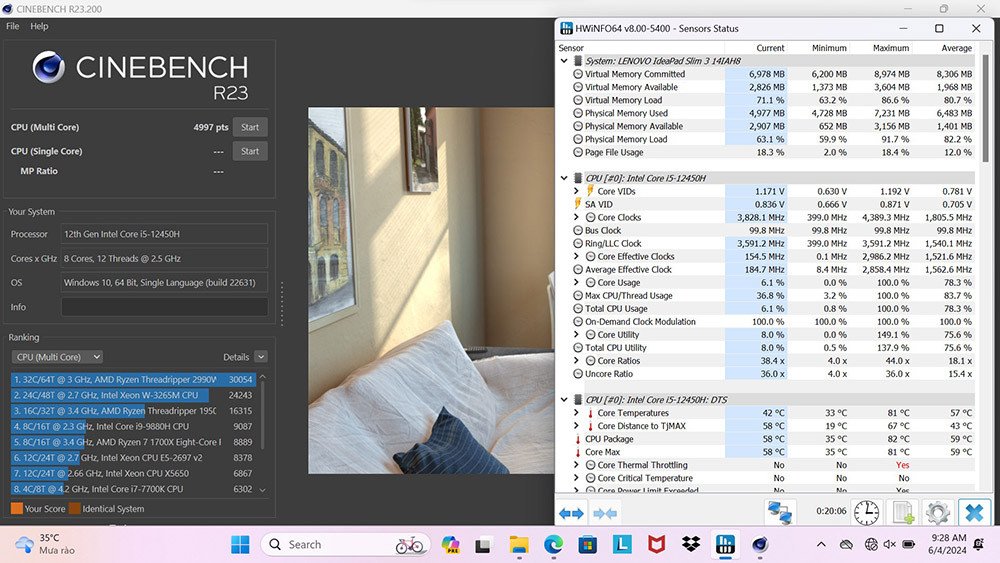Open the CPU (Multi Core) ranking dropdown
The image size is (1000, 563).
[x=57, y=357]
